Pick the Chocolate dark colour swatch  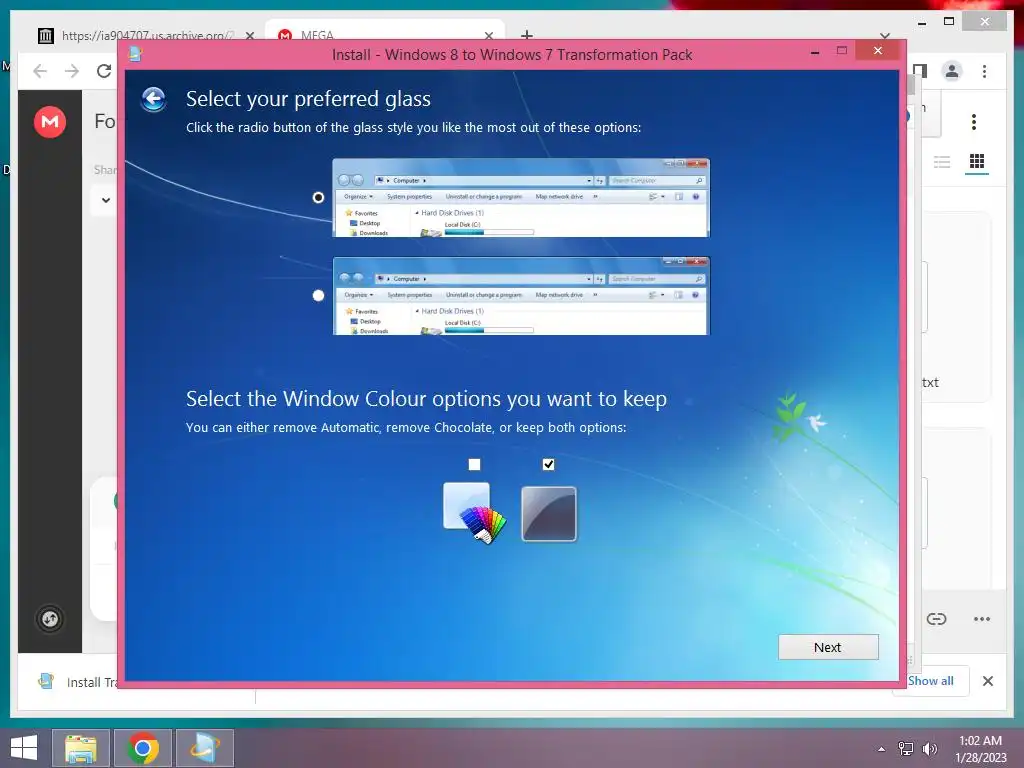click(549, 514)
